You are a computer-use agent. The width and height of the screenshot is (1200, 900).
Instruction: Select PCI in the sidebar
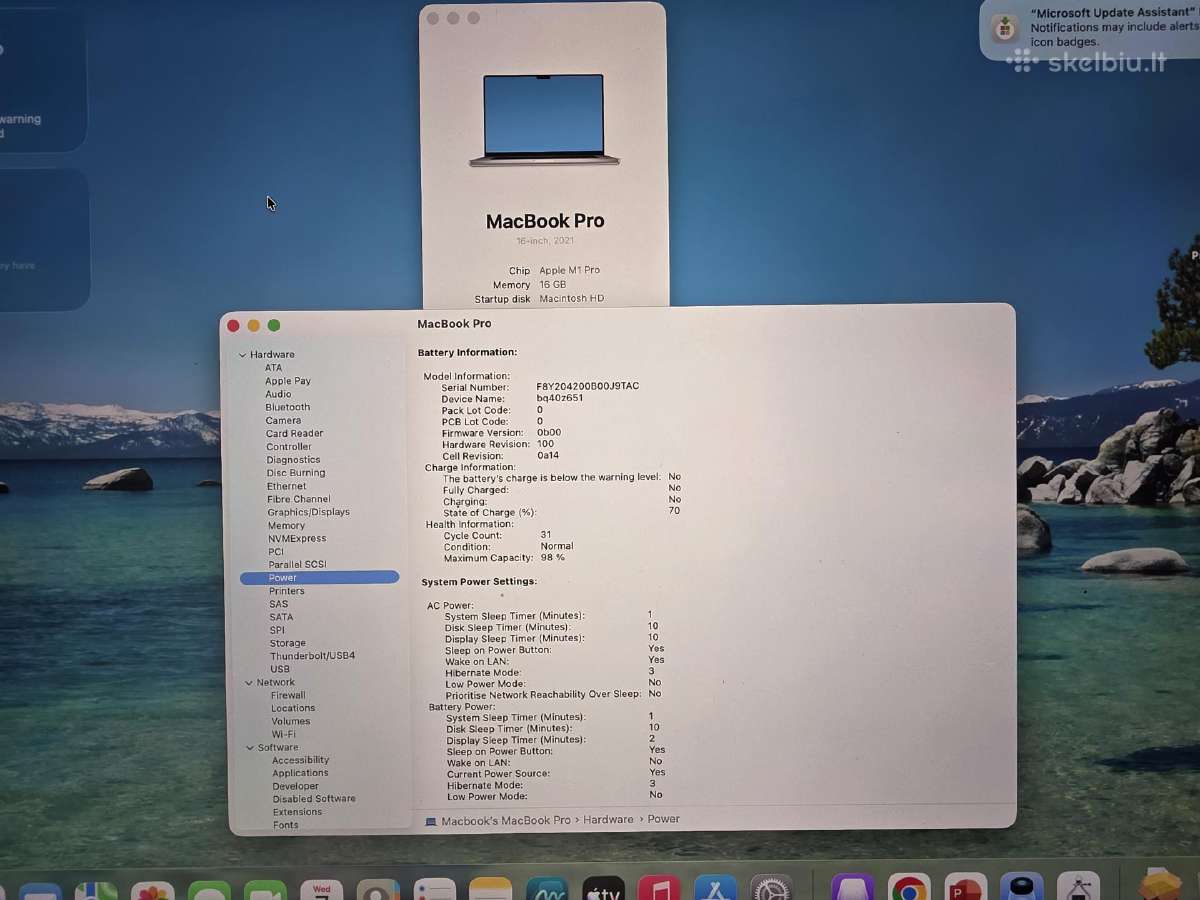coord(276,552)
